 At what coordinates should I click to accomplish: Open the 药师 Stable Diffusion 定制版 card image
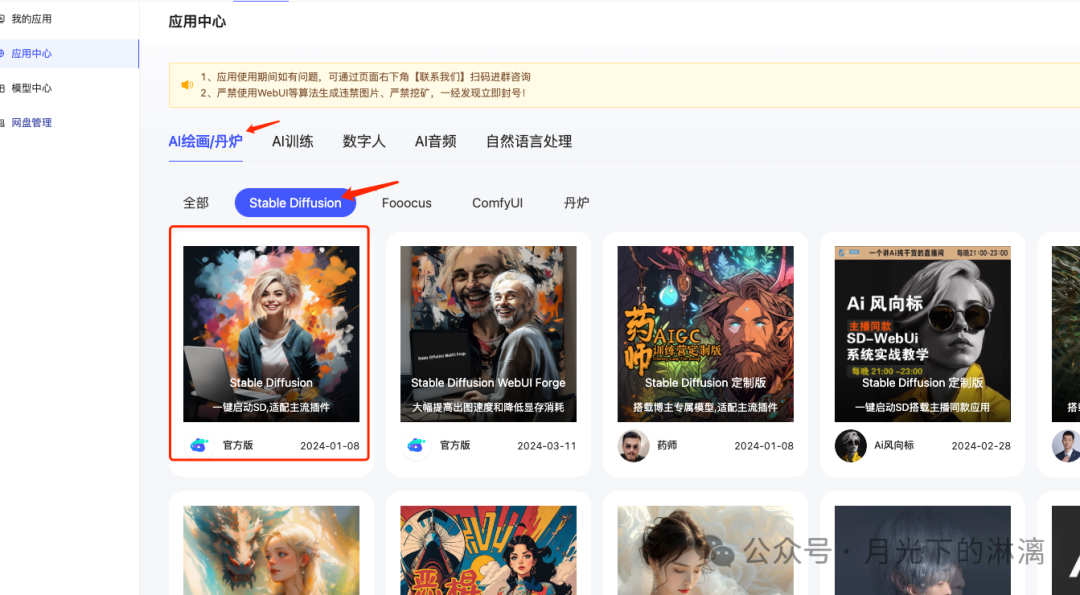point(705,334)
